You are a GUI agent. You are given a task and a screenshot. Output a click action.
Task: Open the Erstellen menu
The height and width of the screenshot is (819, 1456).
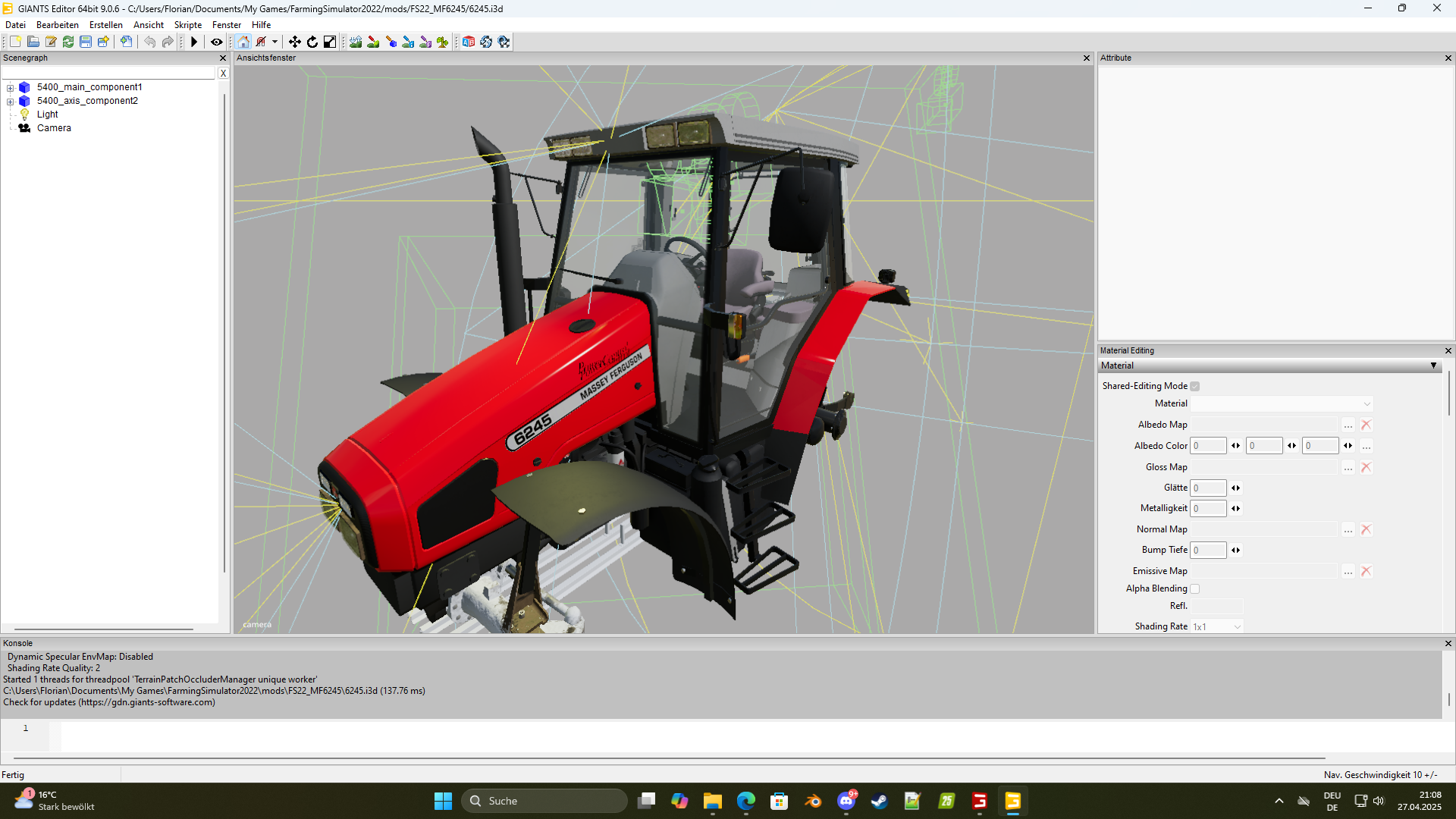click(x=105, y=25)
